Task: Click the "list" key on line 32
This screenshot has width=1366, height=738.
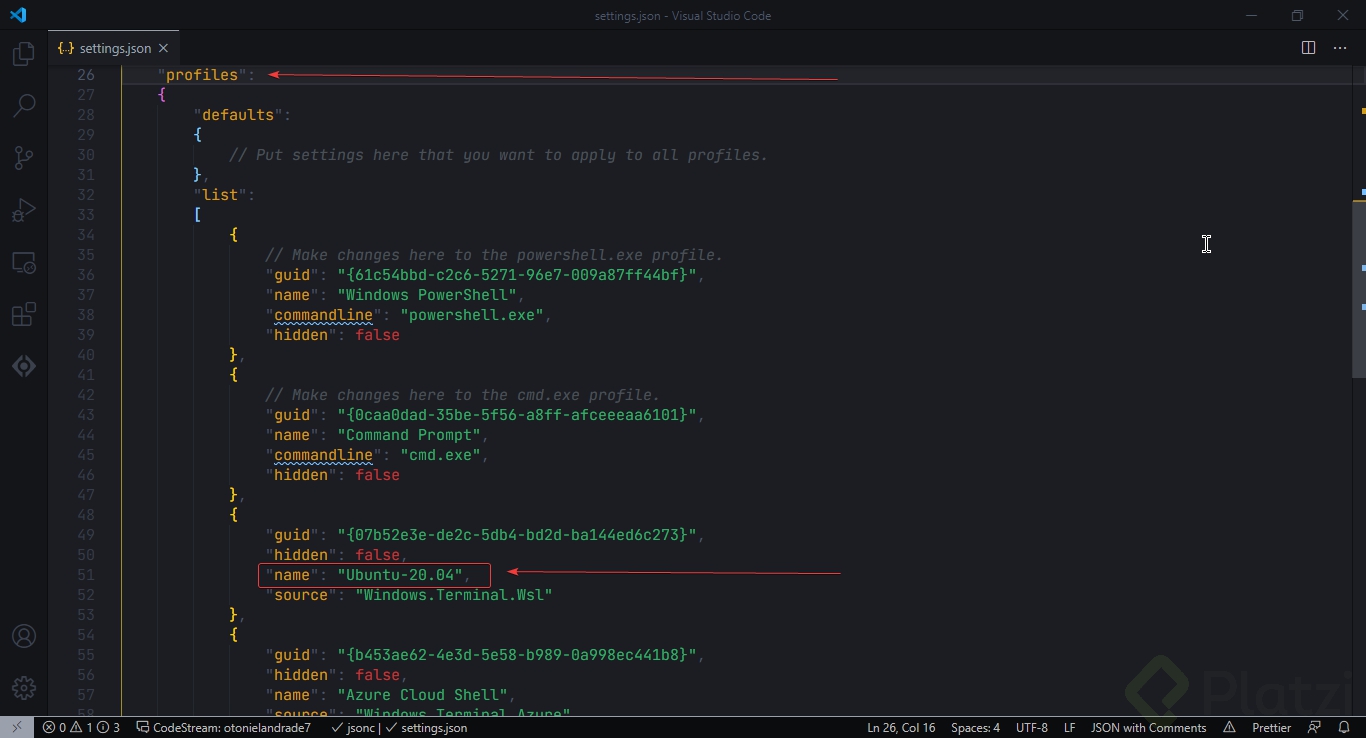Action: [x=220, y=195]
